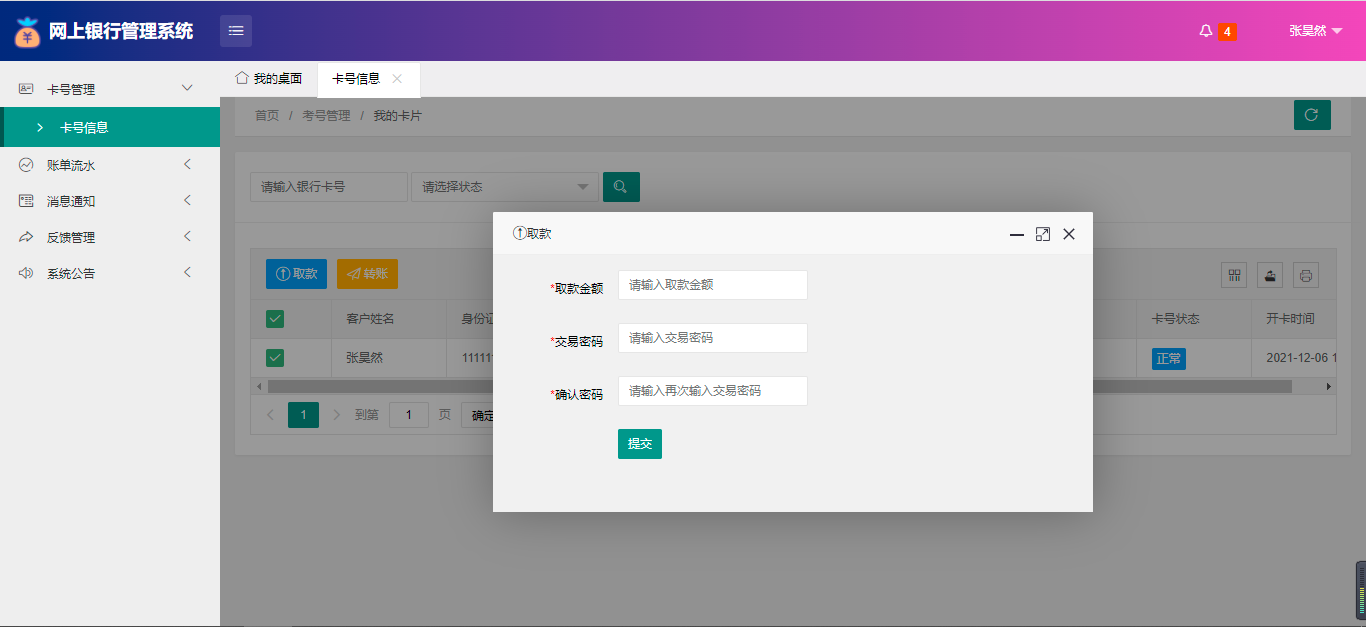The image size is (1366, 627).
Task: Open the column filter grid icon
Action: [x=1235, y=275]
